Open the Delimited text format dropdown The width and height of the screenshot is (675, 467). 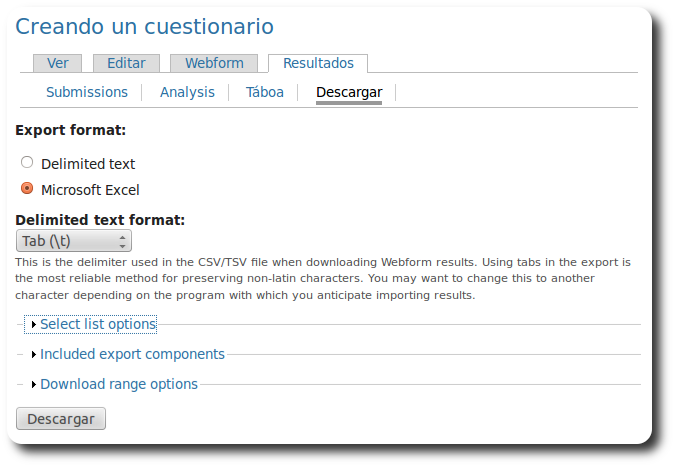[74, 242]
